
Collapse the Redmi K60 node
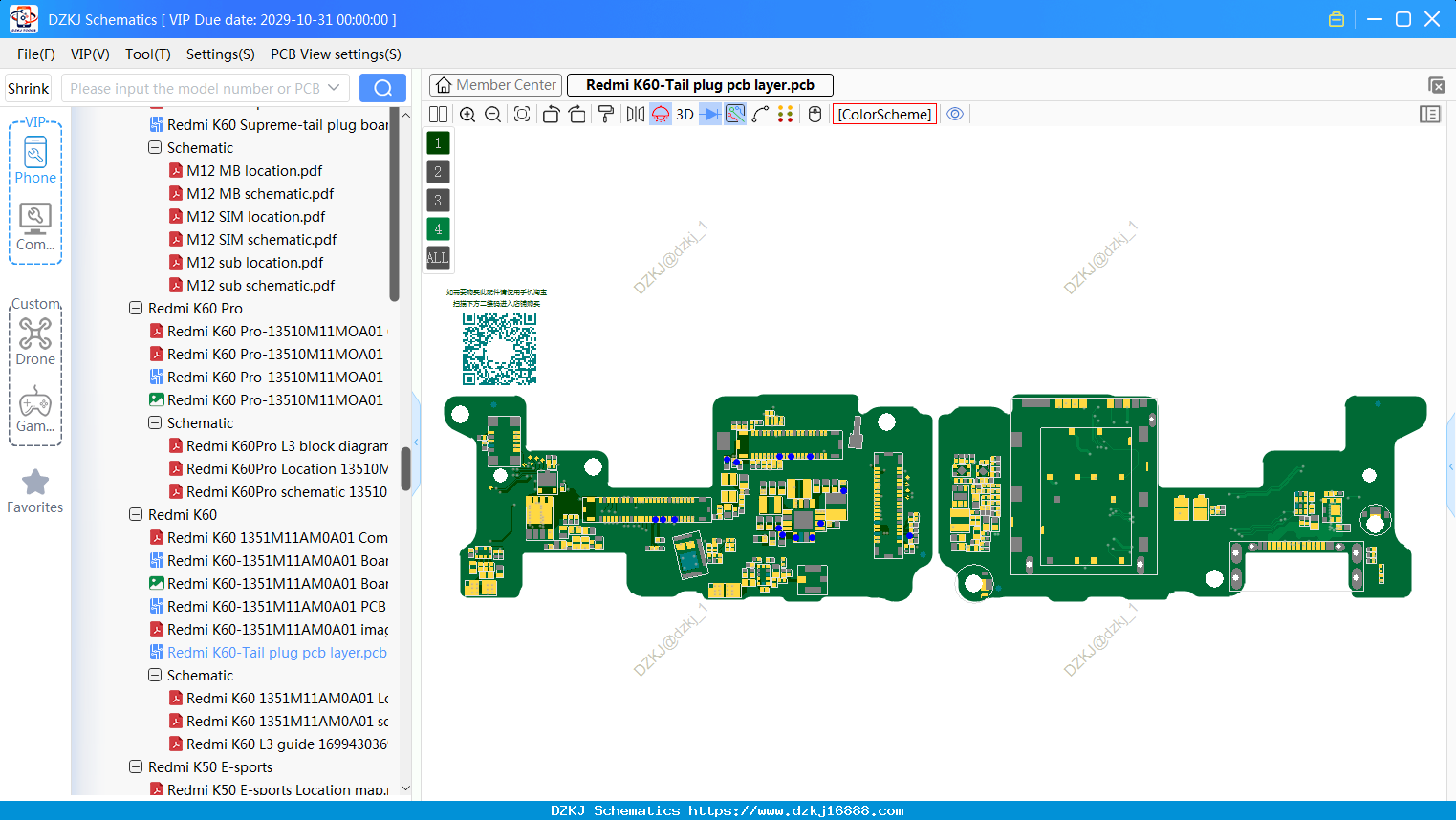136,515
